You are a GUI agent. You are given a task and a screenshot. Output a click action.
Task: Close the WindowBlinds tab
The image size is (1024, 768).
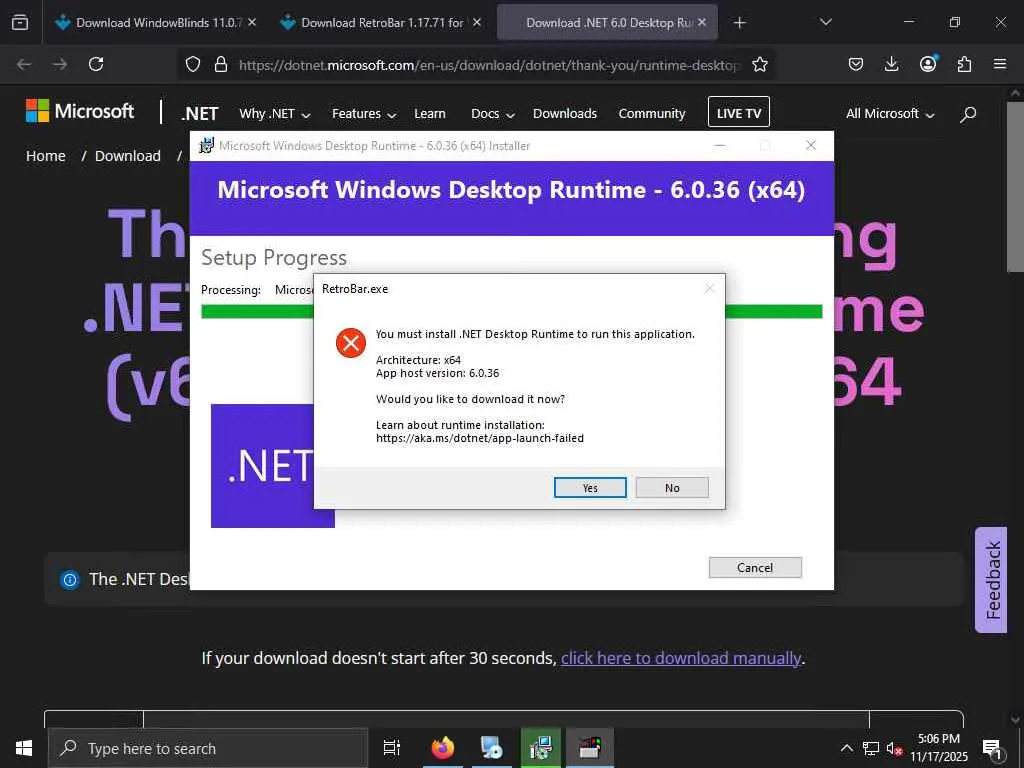(x=252, y=22)
